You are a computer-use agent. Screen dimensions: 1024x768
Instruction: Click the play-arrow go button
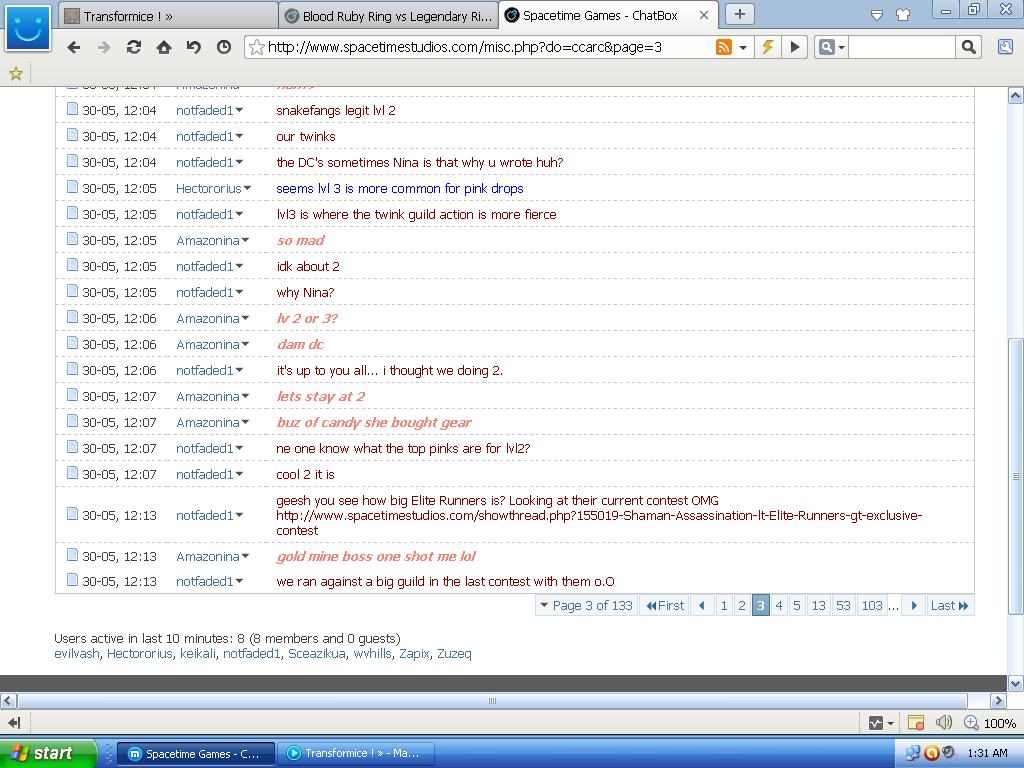coord(795,47)
